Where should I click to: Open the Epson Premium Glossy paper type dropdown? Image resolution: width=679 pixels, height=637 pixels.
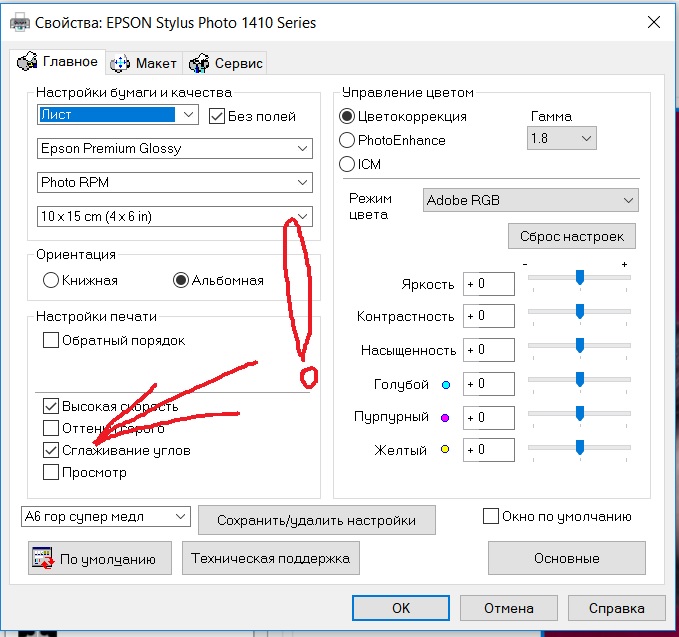click(175, 149)
